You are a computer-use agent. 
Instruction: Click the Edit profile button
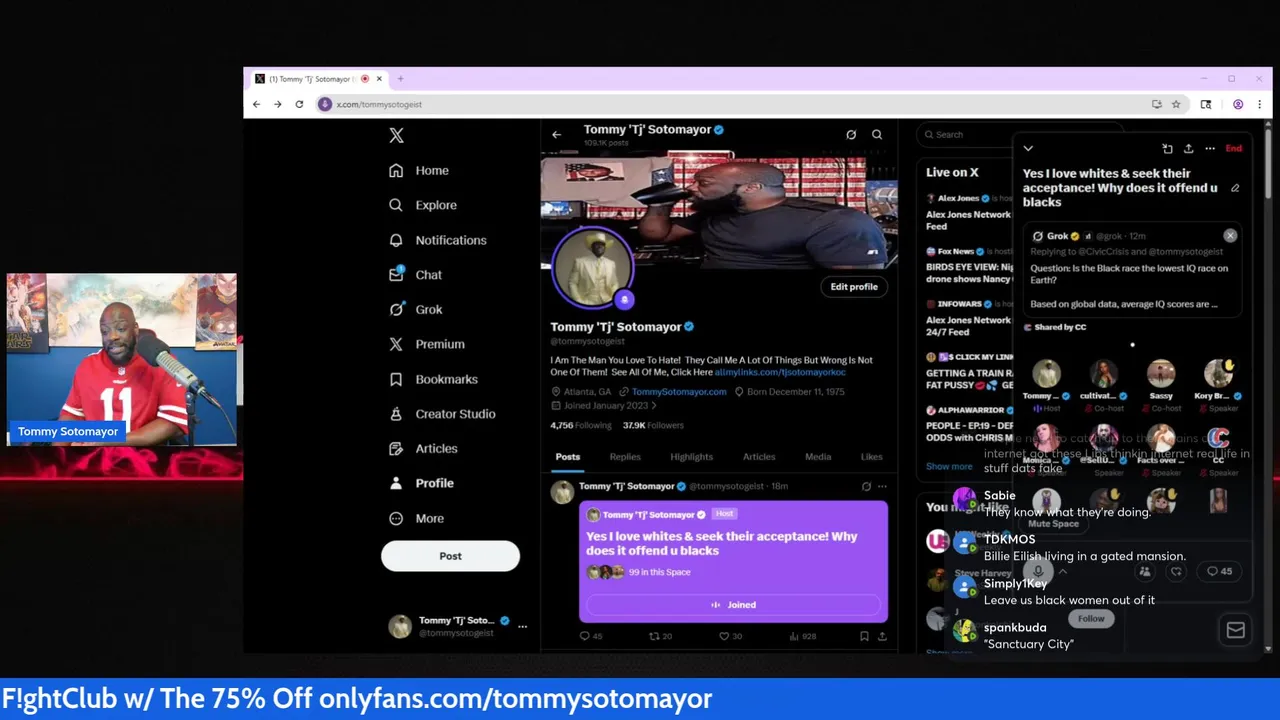point(854,287)
